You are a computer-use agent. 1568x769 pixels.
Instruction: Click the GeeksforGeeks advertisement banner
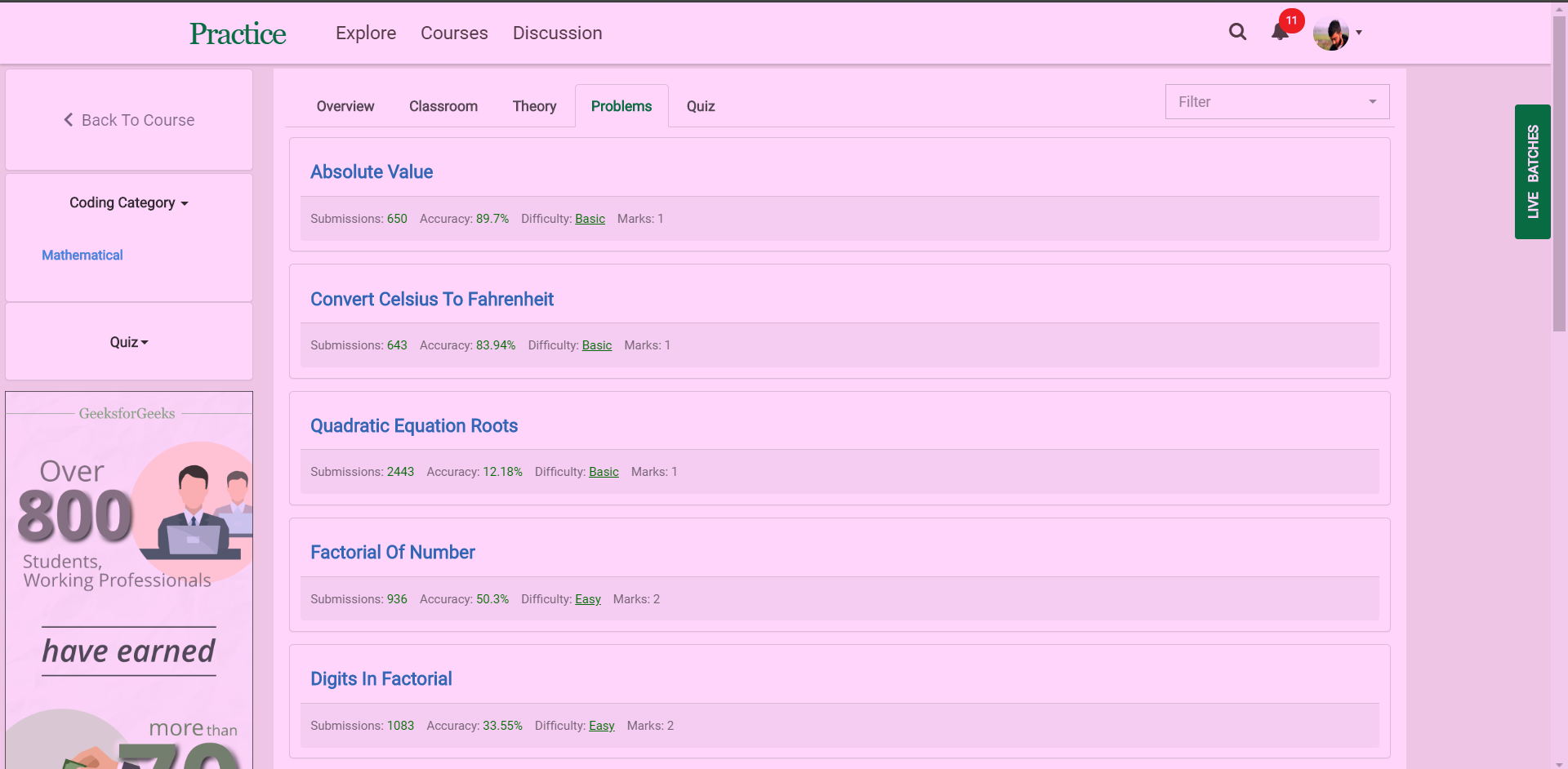[x=129, y=580]
